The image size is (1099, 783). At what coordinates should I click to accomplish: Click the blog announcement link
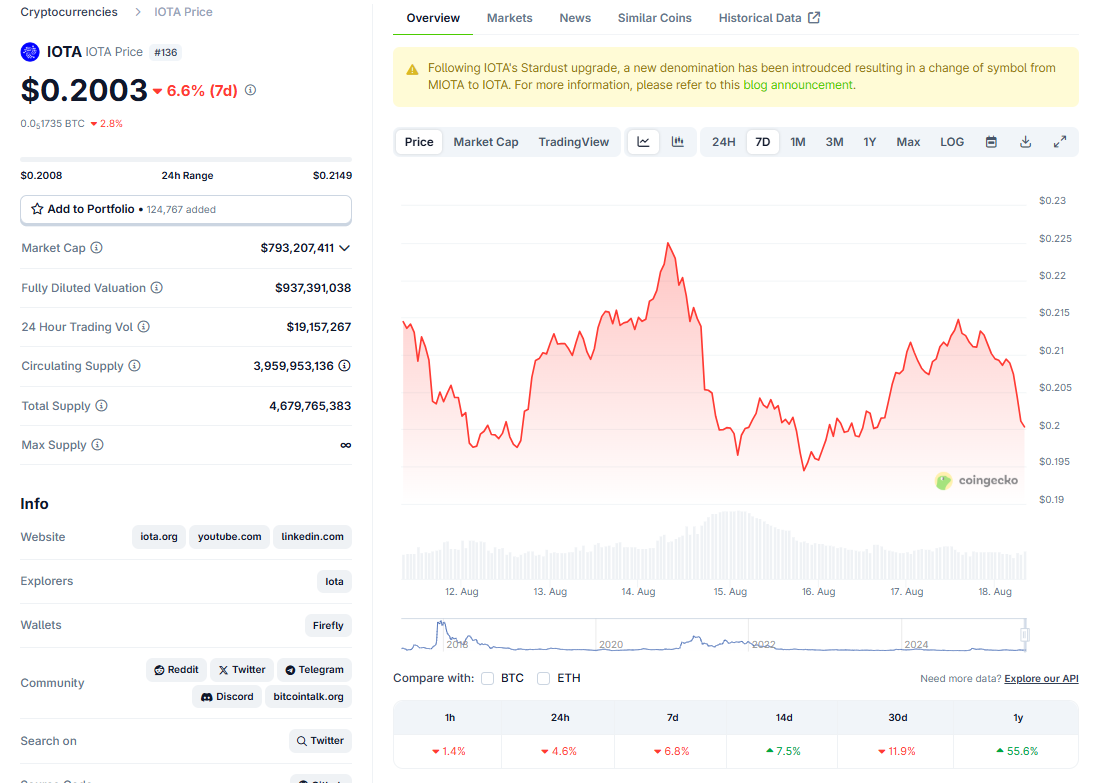pyautogui.click(x=798, y=85)
